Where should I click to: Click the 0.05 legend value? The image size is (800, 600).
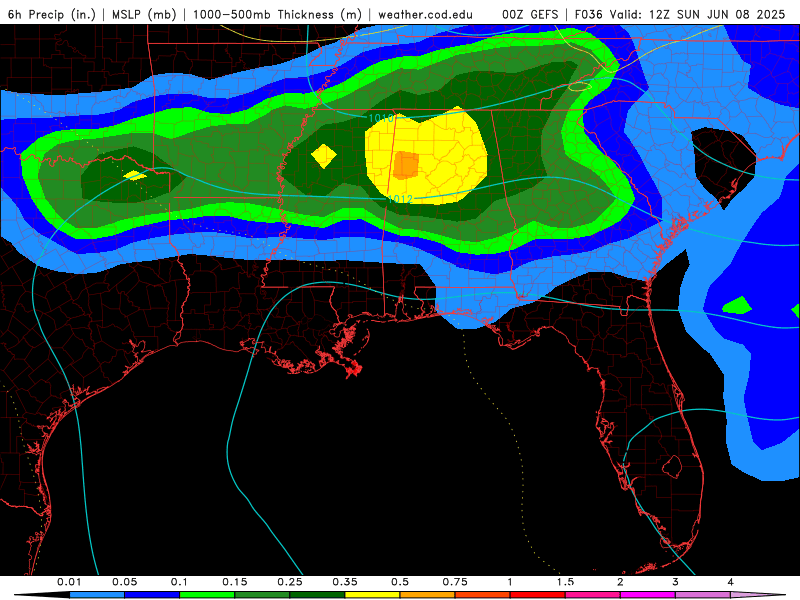124,582
